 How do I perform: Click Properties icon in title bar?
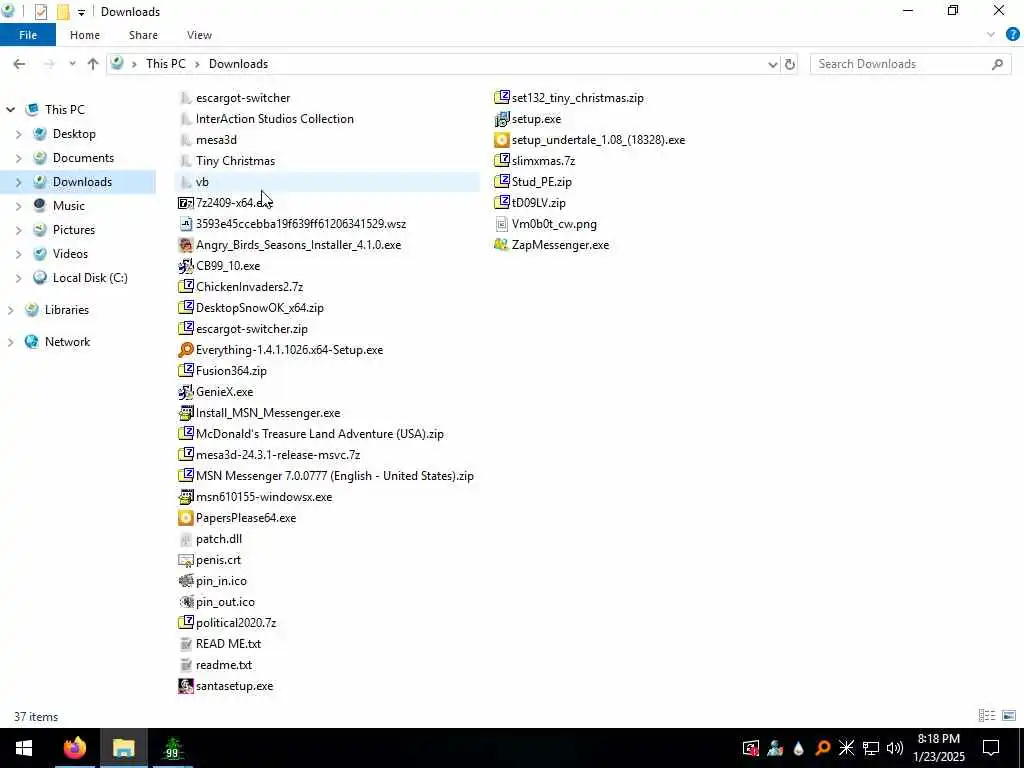click(x=40, y=12)
